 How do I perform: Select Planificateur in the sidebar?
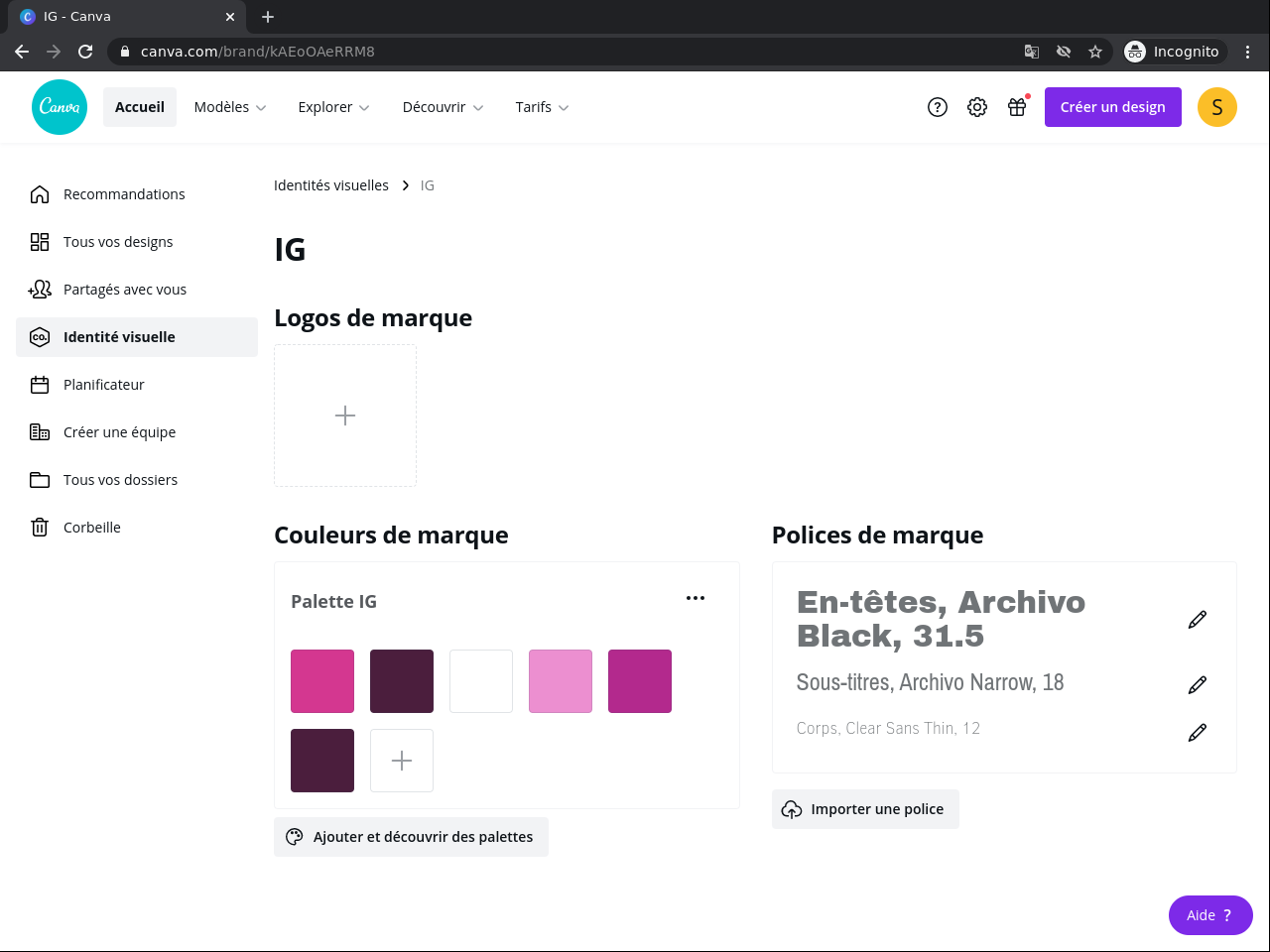click(x=103, y=385)
